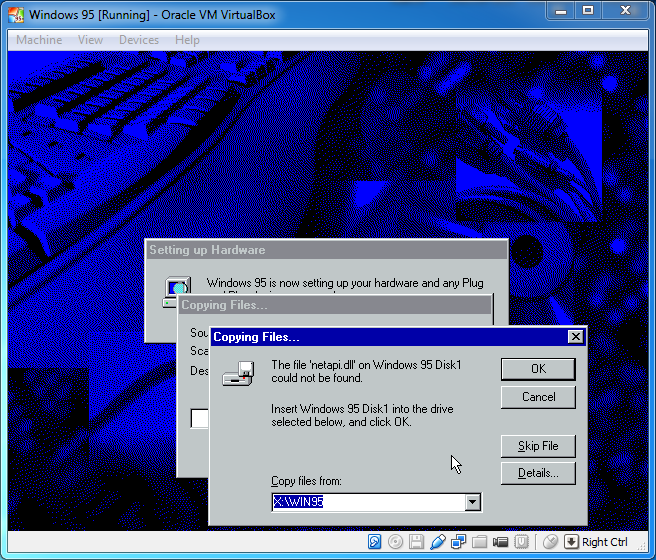Click the network adapters status icon
Screen dimensions: 656x560
[x=459, y=542]
